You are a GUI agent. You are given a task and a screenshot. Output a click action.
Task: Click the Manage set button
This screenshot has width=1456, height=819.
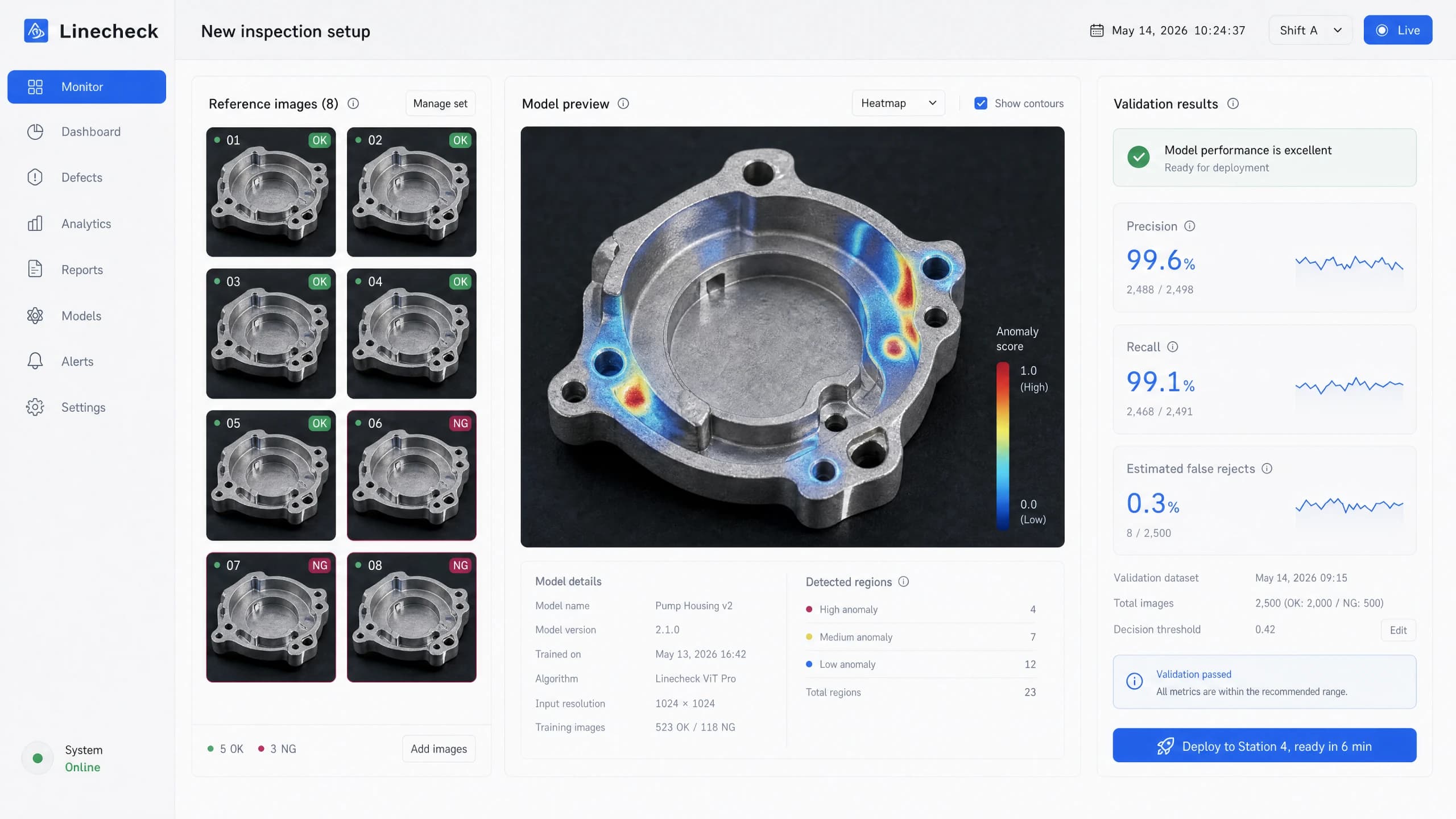[440, 104]
